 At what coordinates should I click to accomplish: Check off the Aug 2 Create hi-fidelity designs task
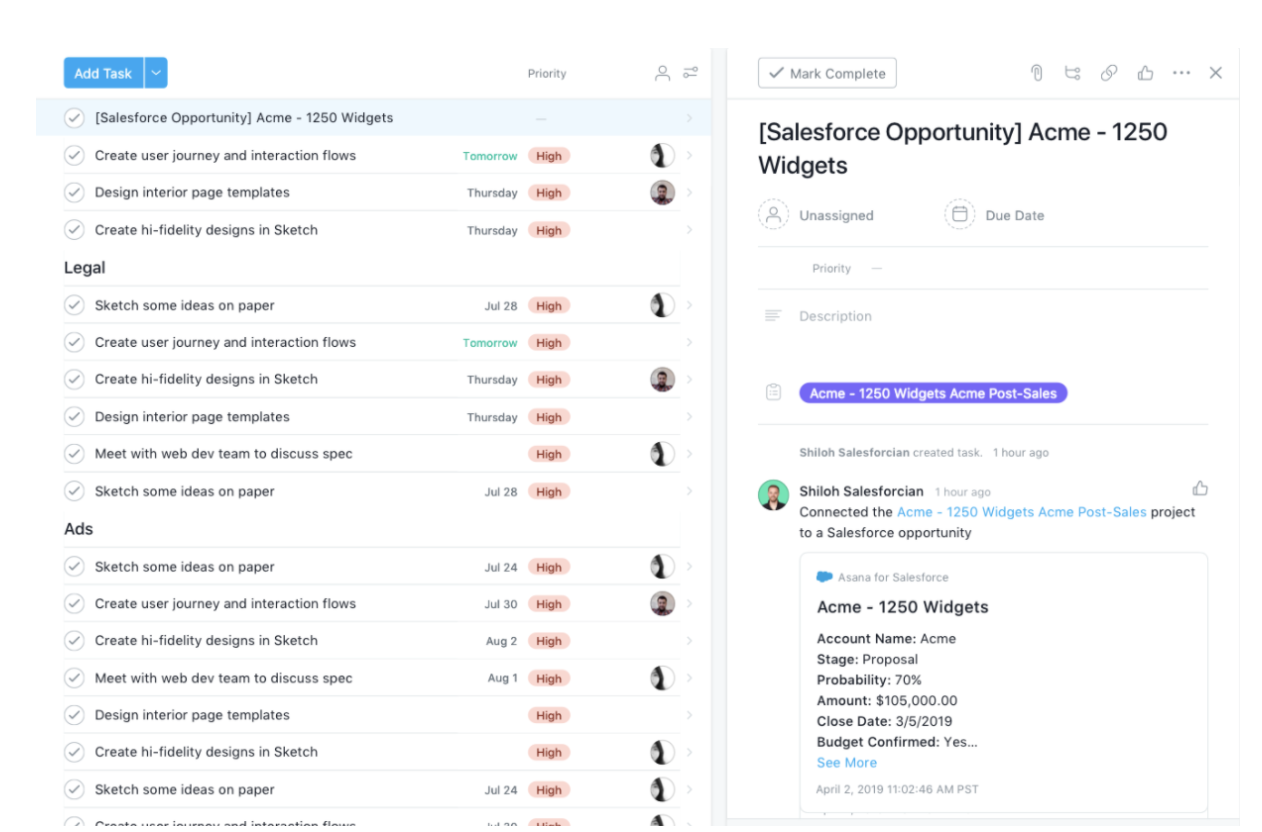74,641
